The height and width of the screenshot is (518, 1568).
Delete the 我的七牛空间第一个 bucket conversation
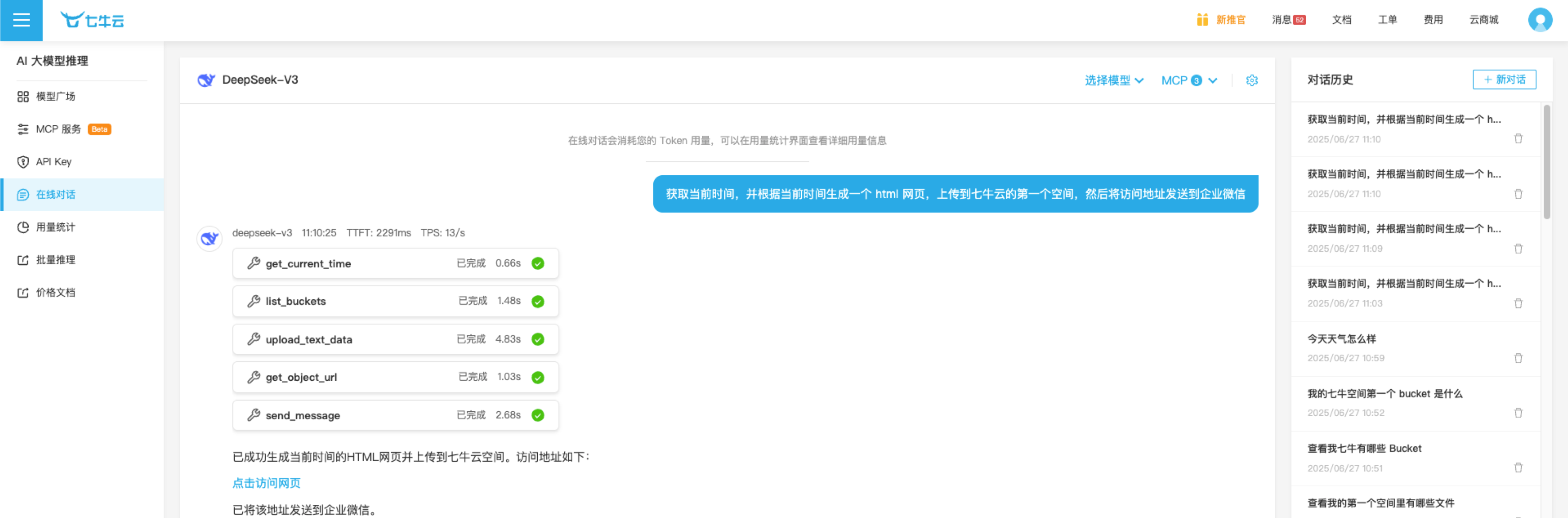1518,413
